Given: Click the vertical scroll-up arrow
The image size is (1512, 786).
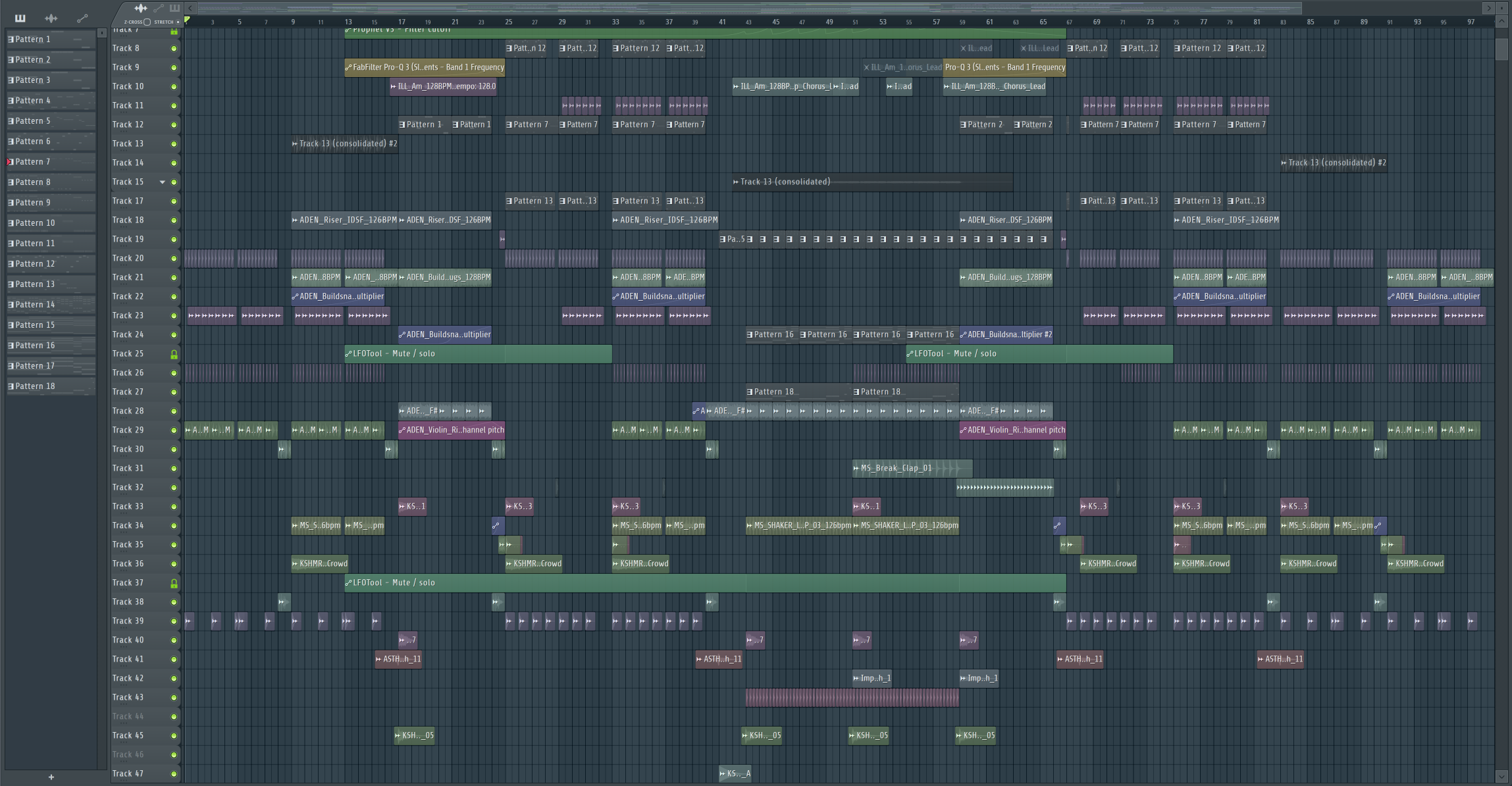Looking at the screenshot, I should coord(1501,22).
